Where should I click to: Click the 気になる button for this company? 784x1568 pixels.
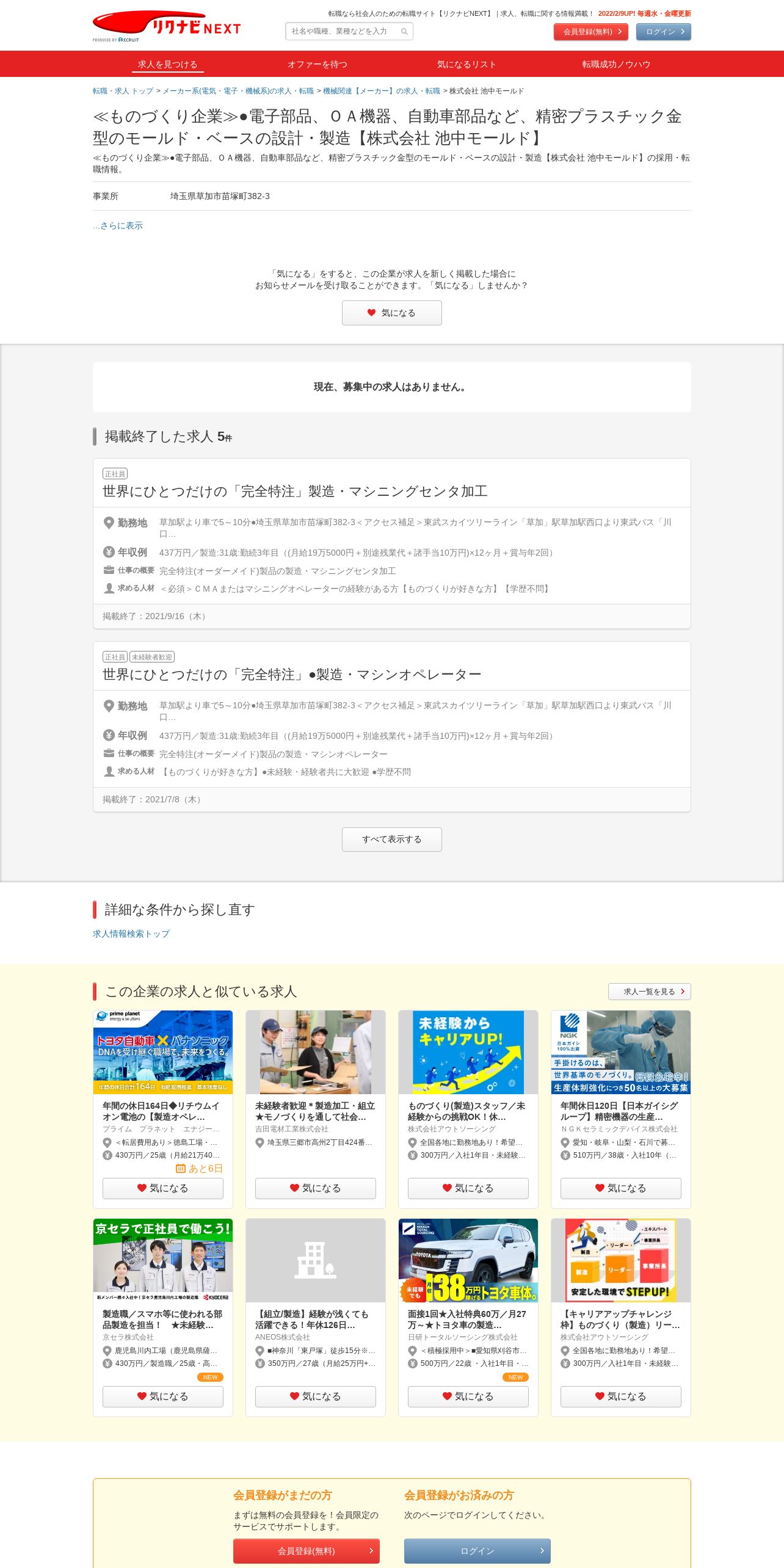392,313
